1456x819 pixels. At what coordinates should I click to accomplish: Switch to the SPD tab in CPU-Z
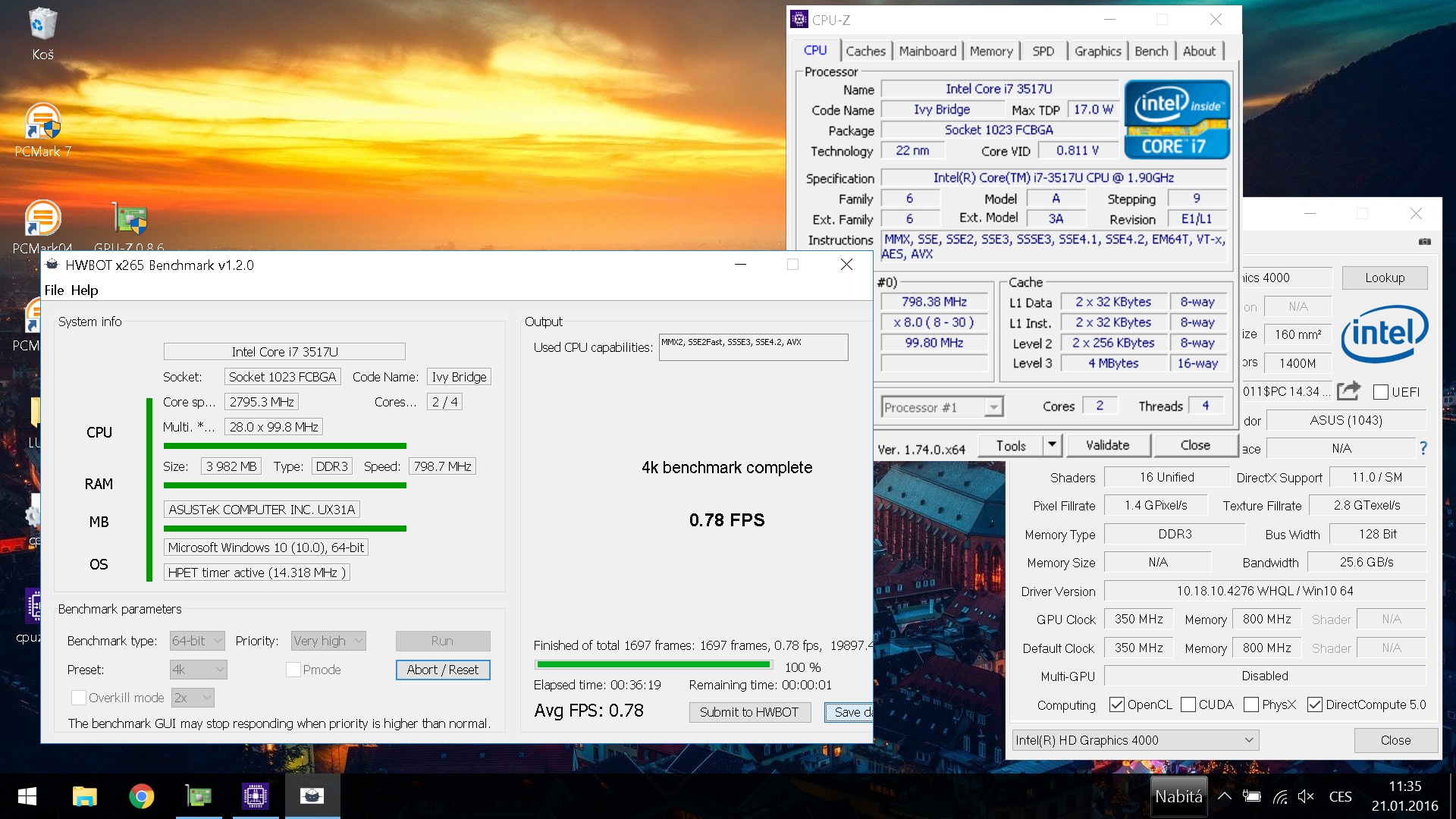(1043, 51)
